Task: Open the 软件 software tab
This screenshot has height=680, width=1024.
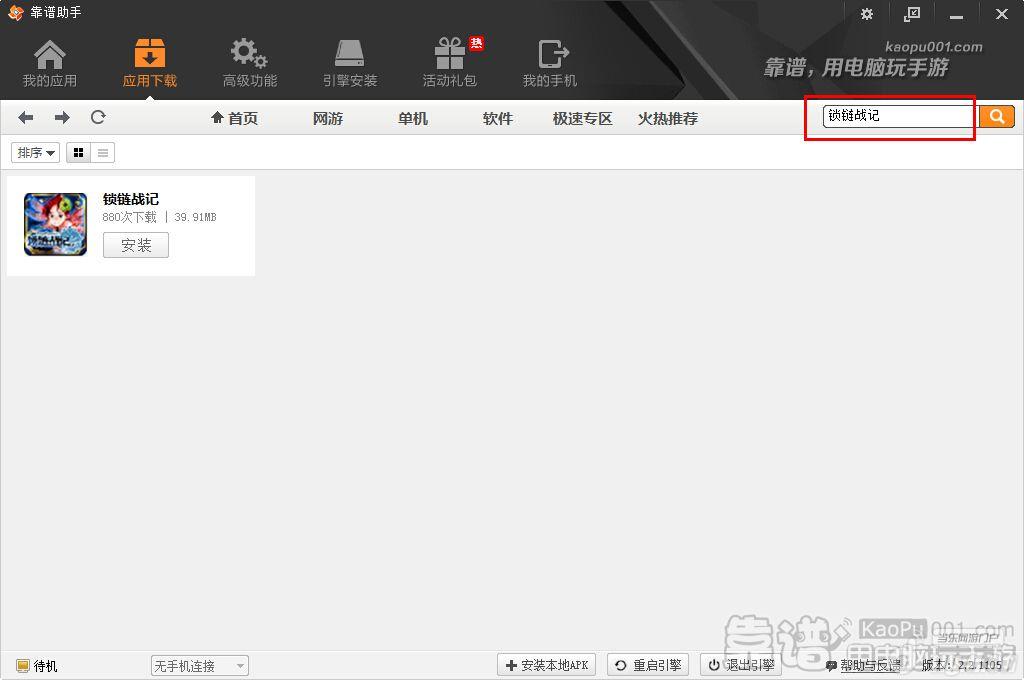Action: [x=498, y=118]
